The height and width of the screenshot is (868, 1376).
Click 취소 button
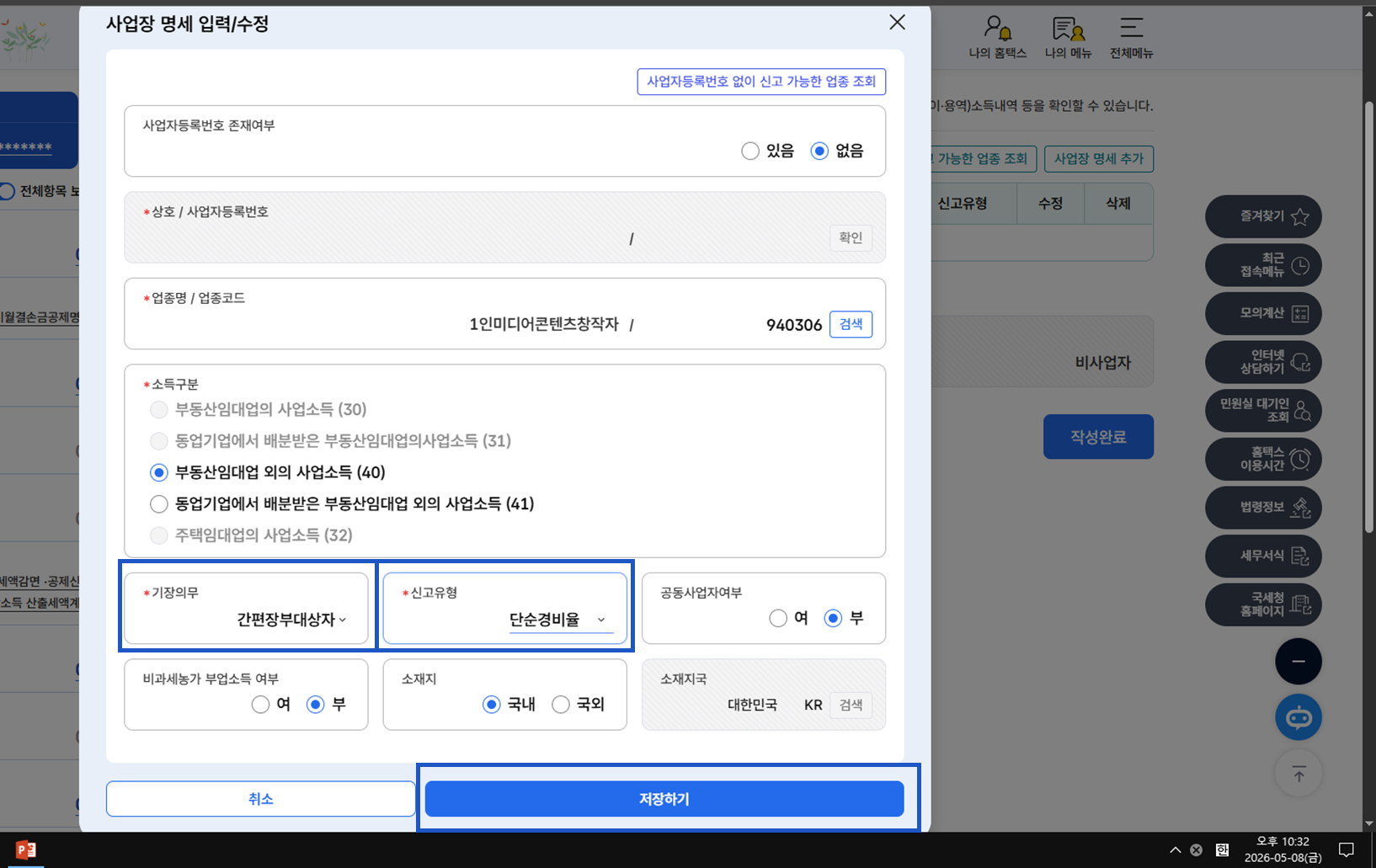[x=260, y=799]
